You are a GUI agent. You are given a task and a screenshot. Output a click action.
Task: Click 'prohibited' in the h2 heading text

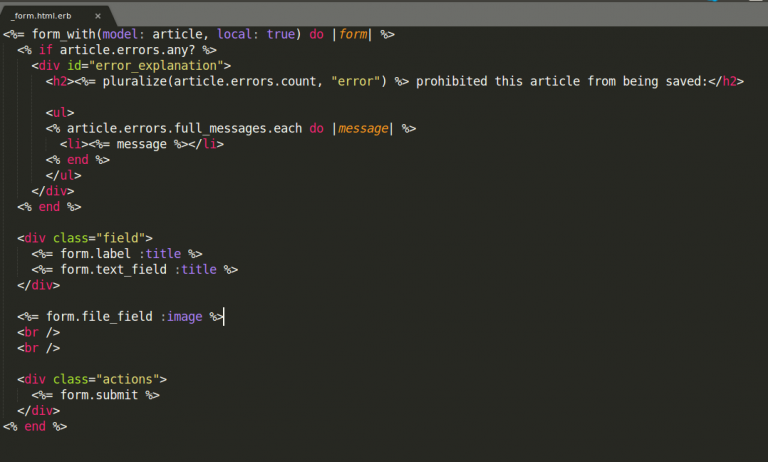point(452,81)
